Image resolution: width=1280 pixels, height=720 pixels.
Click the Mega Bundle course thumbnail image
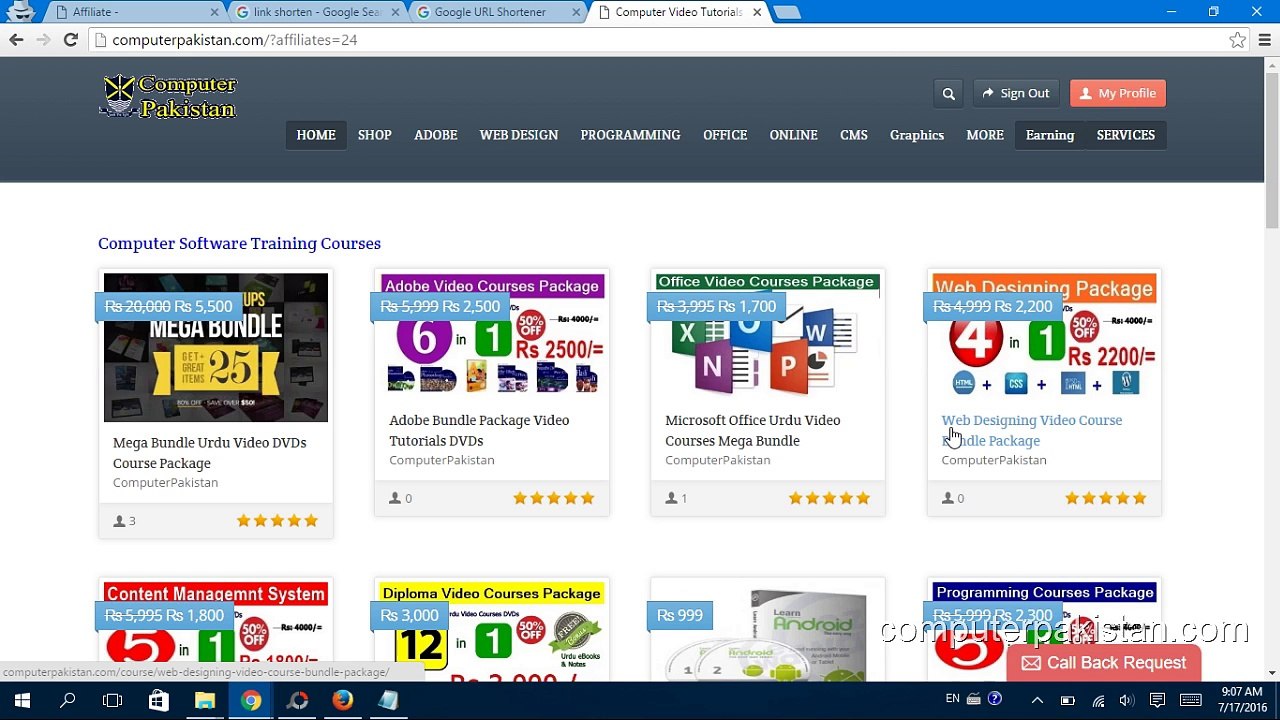pos(216,348)
